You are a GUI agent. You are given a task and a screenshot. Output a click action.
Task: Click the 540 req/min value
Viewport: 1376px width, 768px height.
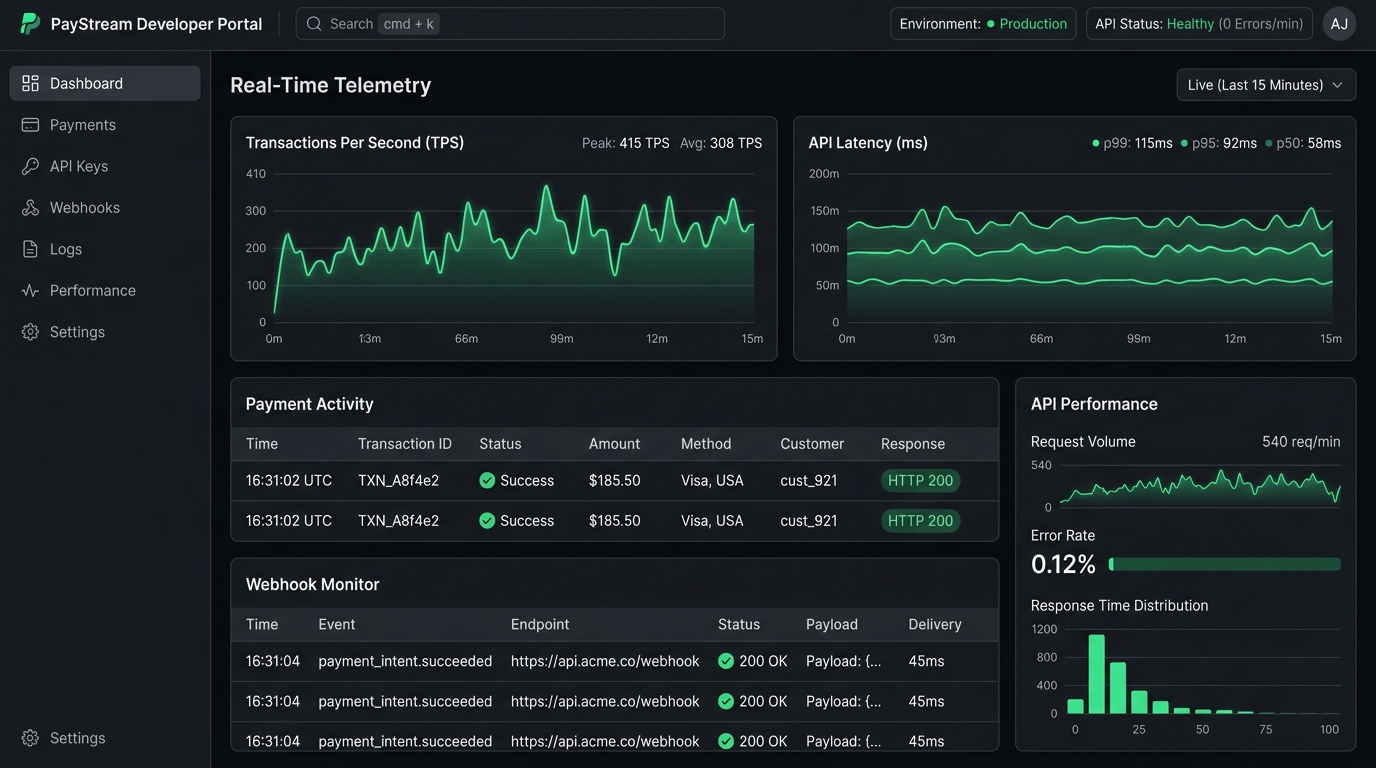click(1301, 442)
